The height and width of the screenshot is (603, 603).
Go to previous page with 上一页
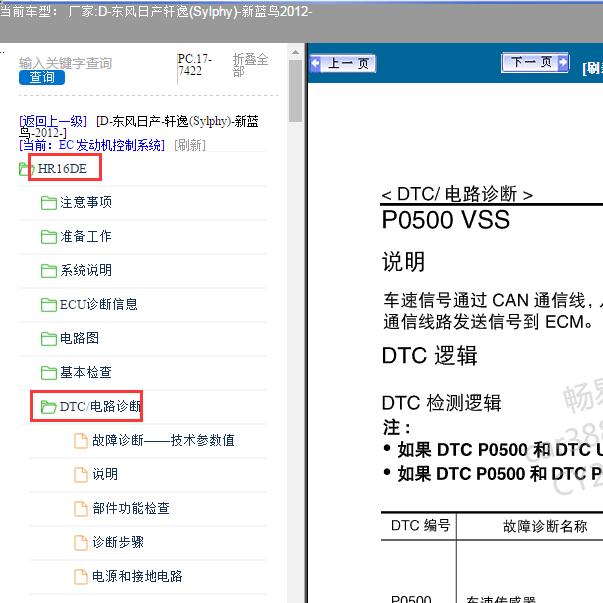(343, 63)
